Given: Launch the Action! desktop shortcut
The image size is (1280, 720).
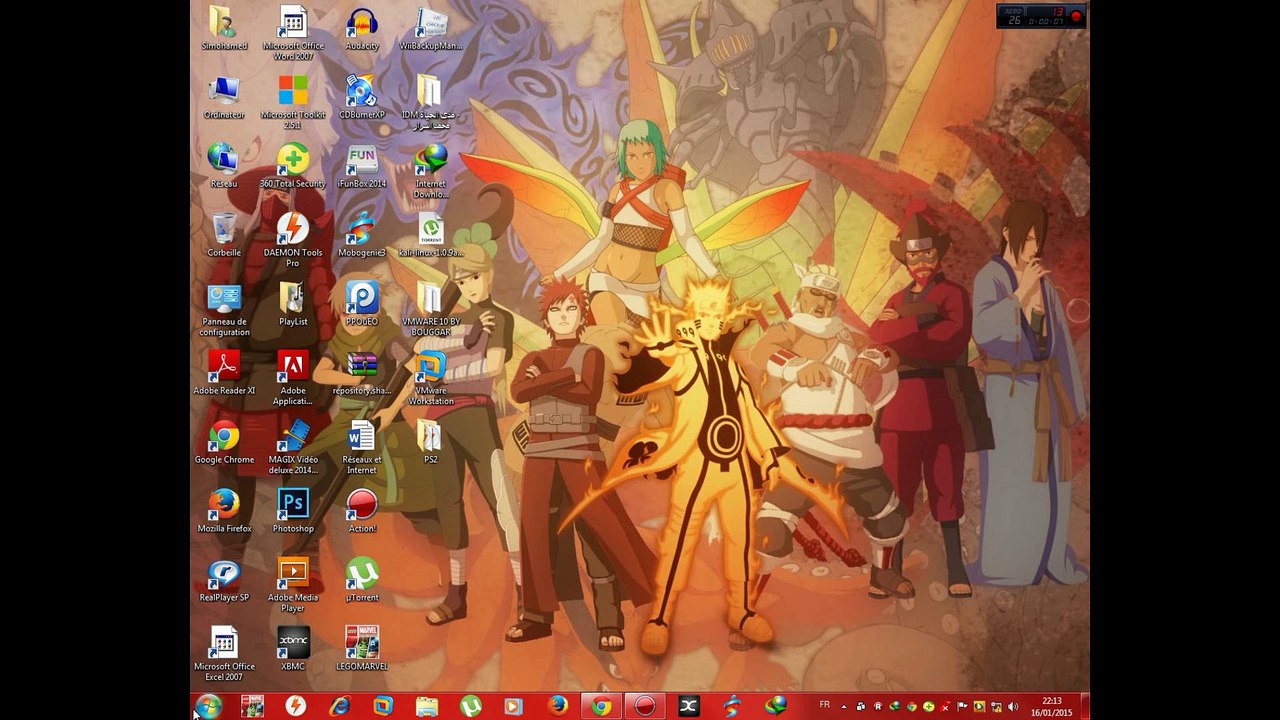Looking at the screenshot, I should click(362, 511).
